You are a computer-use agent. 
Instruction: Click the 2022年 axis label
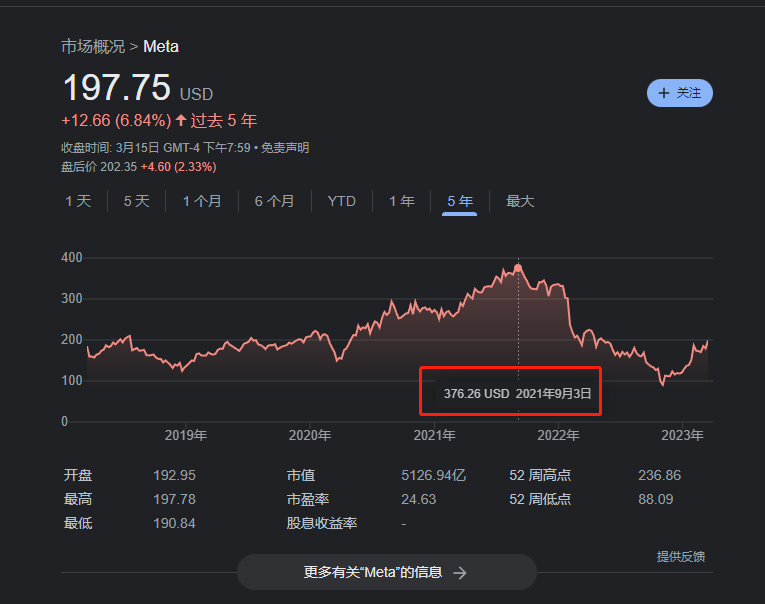[x=558, y=435]
